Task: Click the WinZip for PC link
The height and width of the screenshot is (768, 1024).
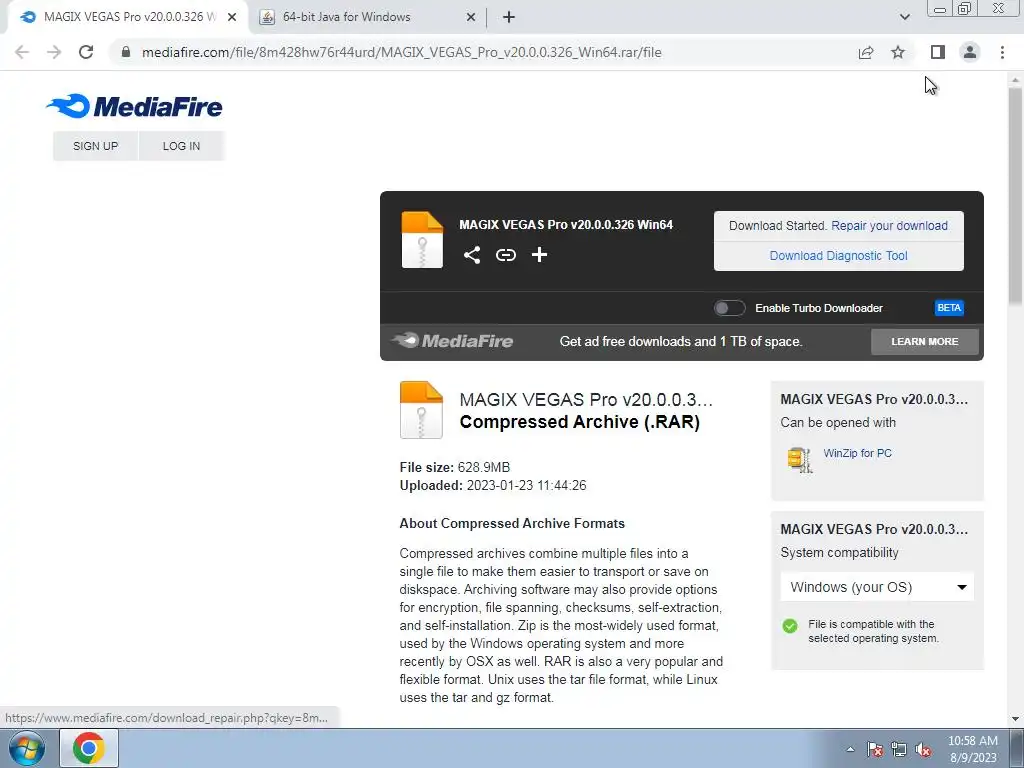Action: point(857,453)
